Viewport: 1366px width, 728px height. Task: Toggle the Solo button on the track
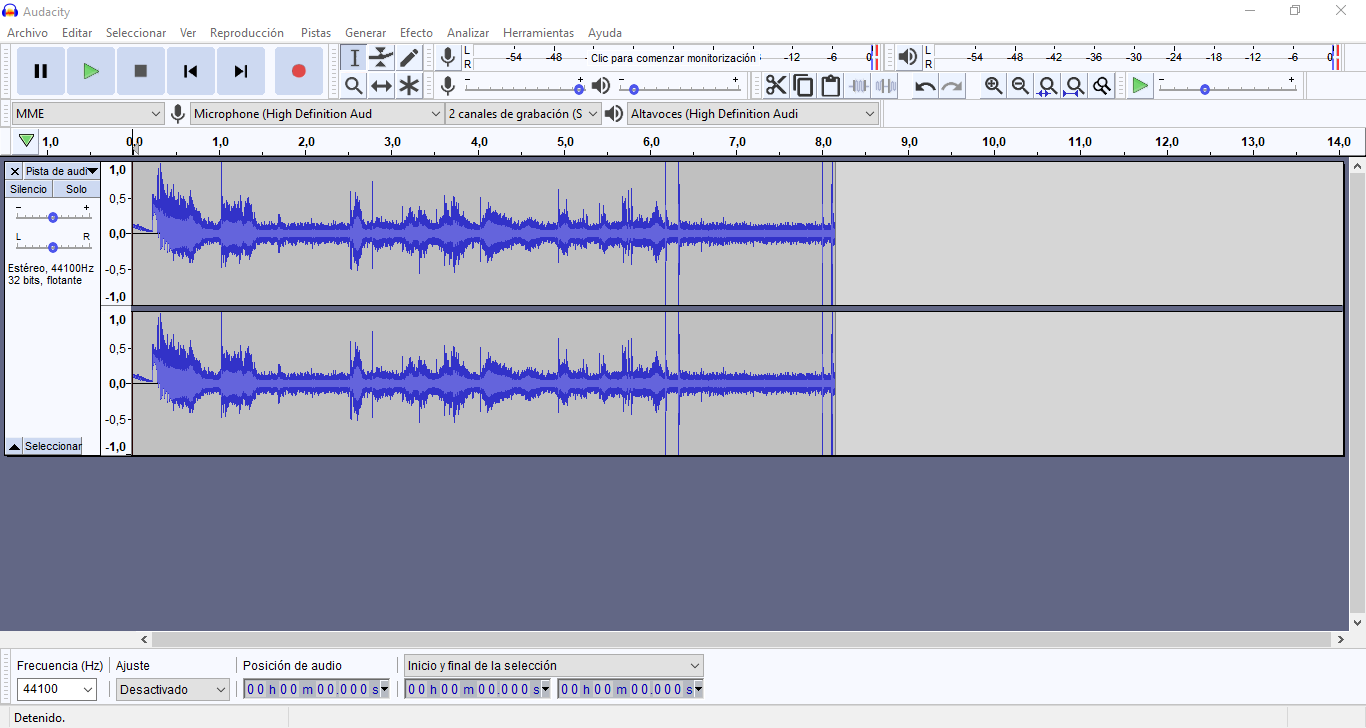click(76, 189)
